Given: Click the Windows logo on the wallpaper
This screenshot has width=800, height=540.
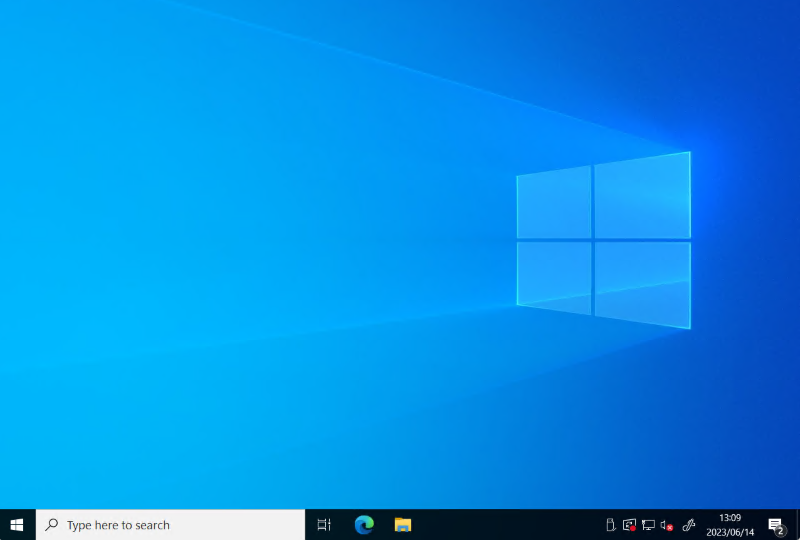Looking at the screenshot, I should [603, 240].
